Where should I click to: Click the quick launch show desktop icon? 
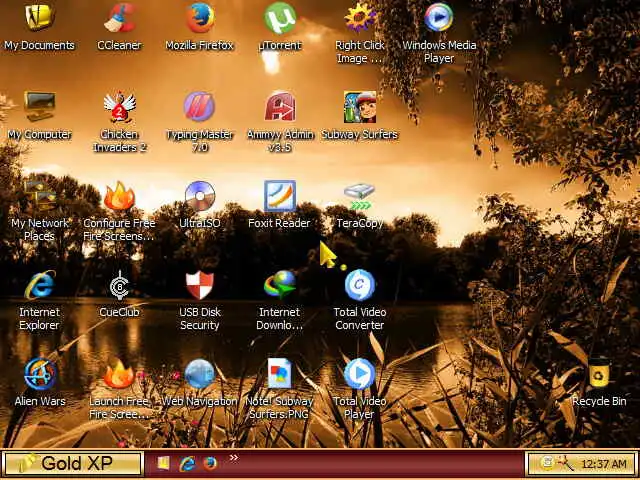pos(163,462)
